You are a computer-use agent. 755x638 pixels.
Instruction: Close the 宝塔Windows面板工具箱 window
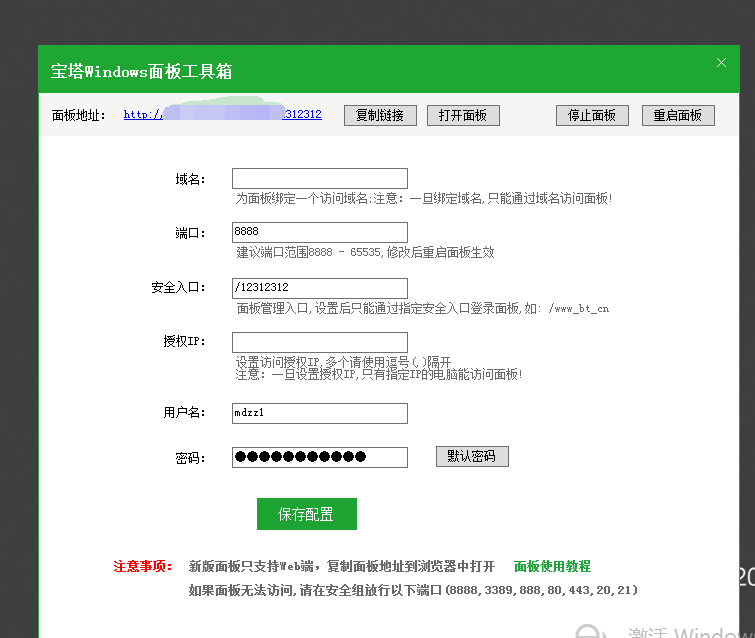[721, 63]
